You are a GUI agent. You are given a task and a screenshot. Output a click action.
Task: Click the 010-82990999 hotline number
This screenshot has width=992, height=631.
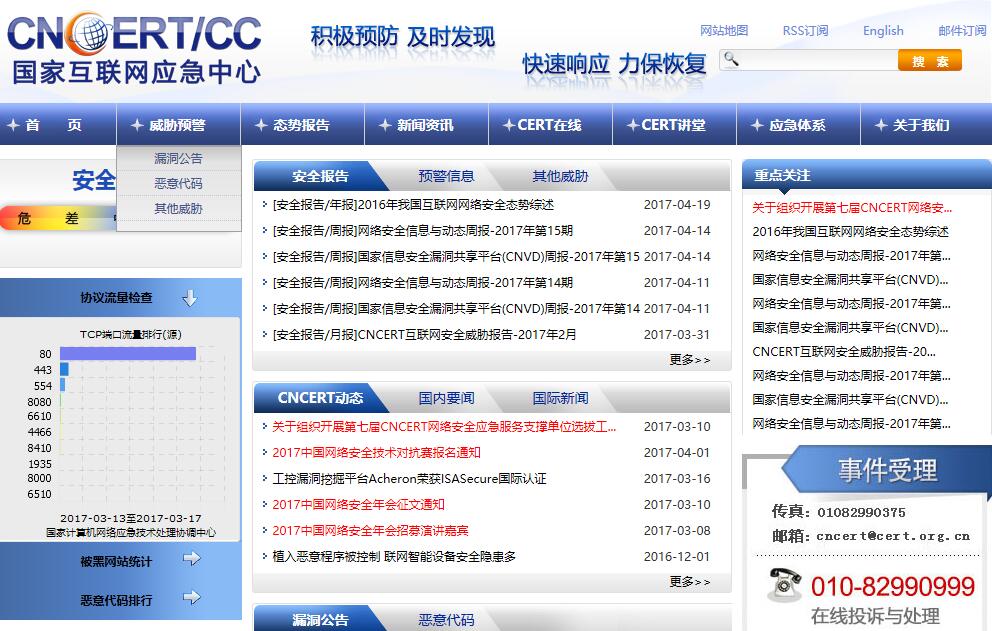[893, 587]
